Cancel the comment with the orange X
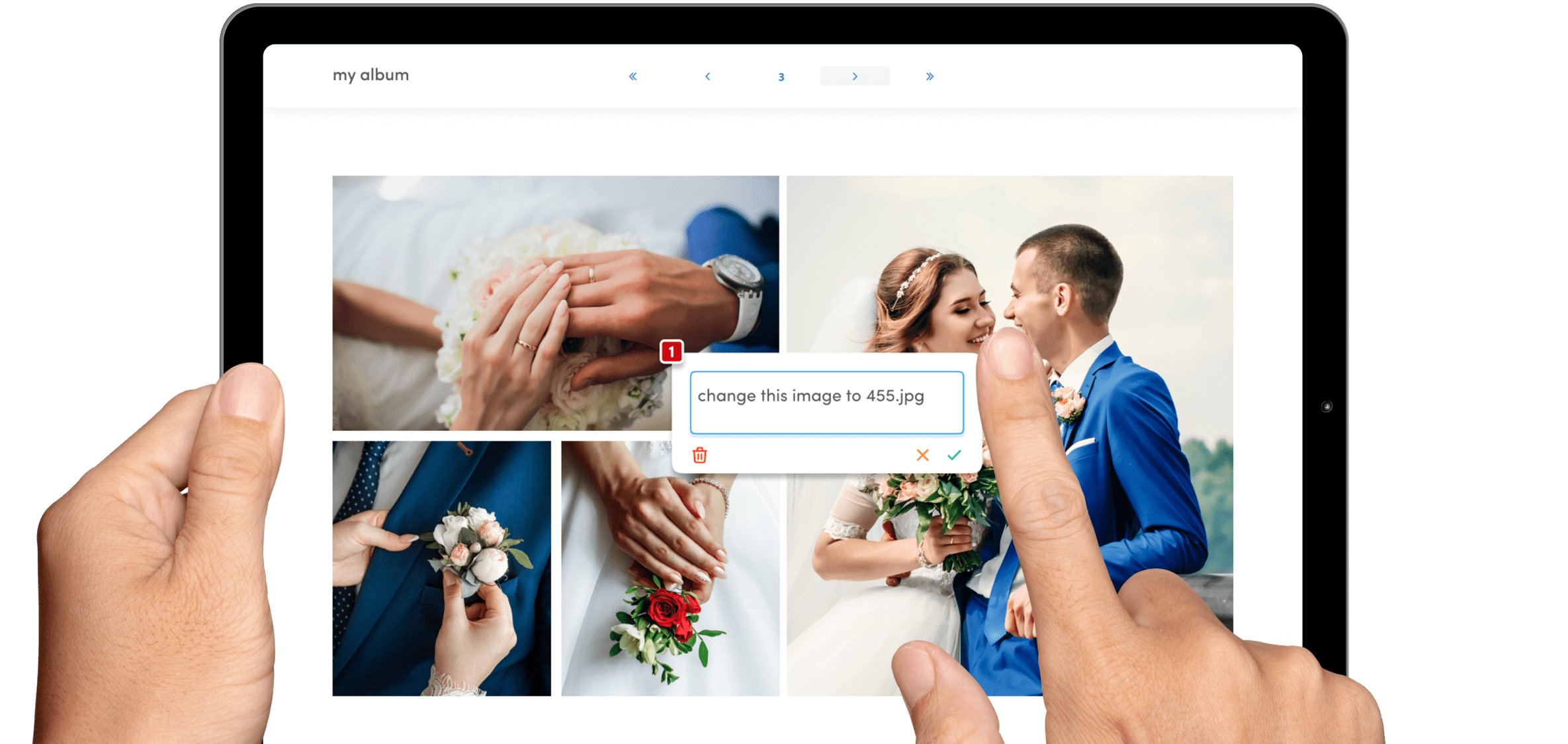The width and height of the screenshot is (1568, 744). pyautogui.click(x=922, y=455)
